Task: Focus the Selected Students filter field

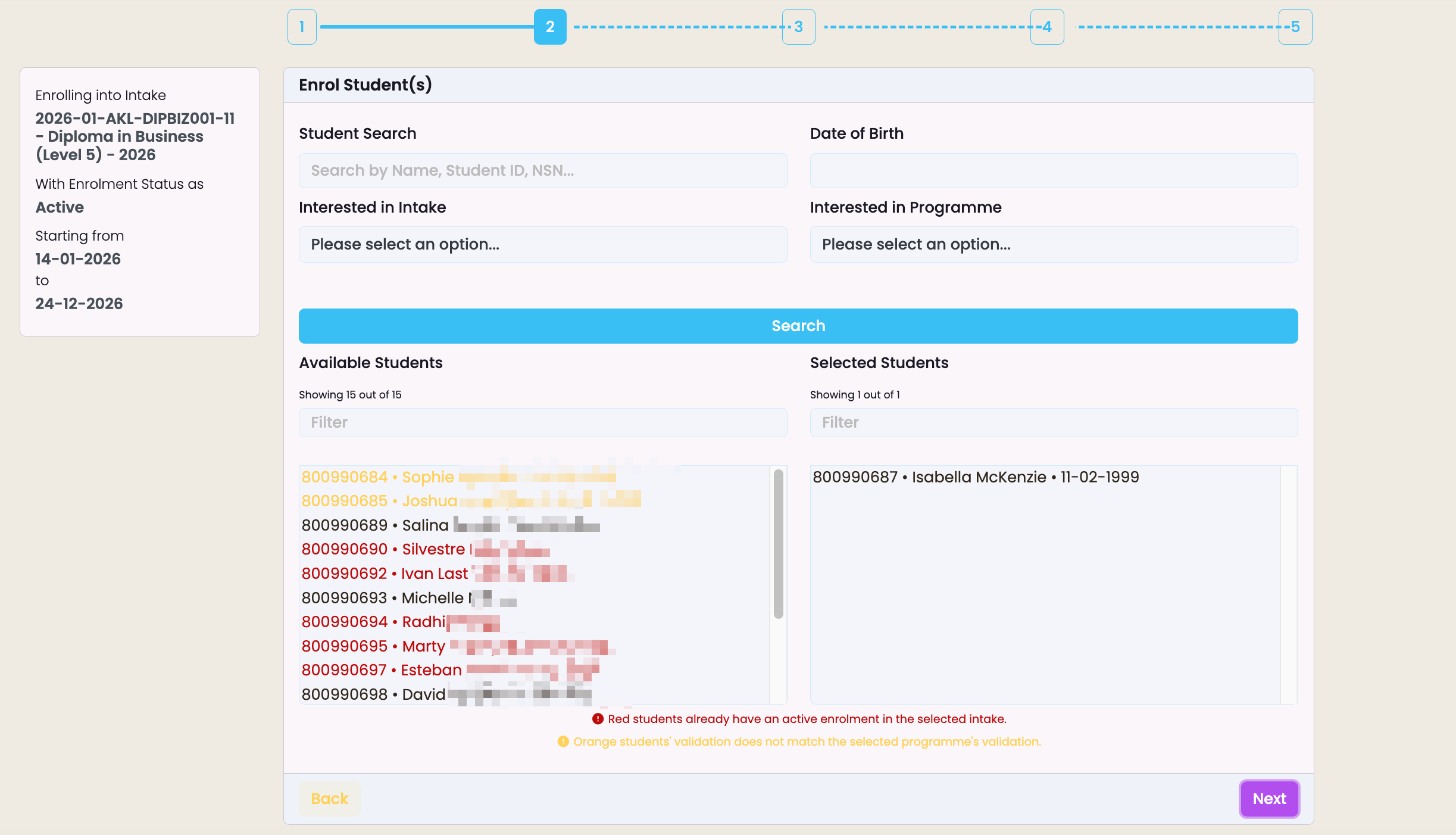Action: (x=1054, y=423)
